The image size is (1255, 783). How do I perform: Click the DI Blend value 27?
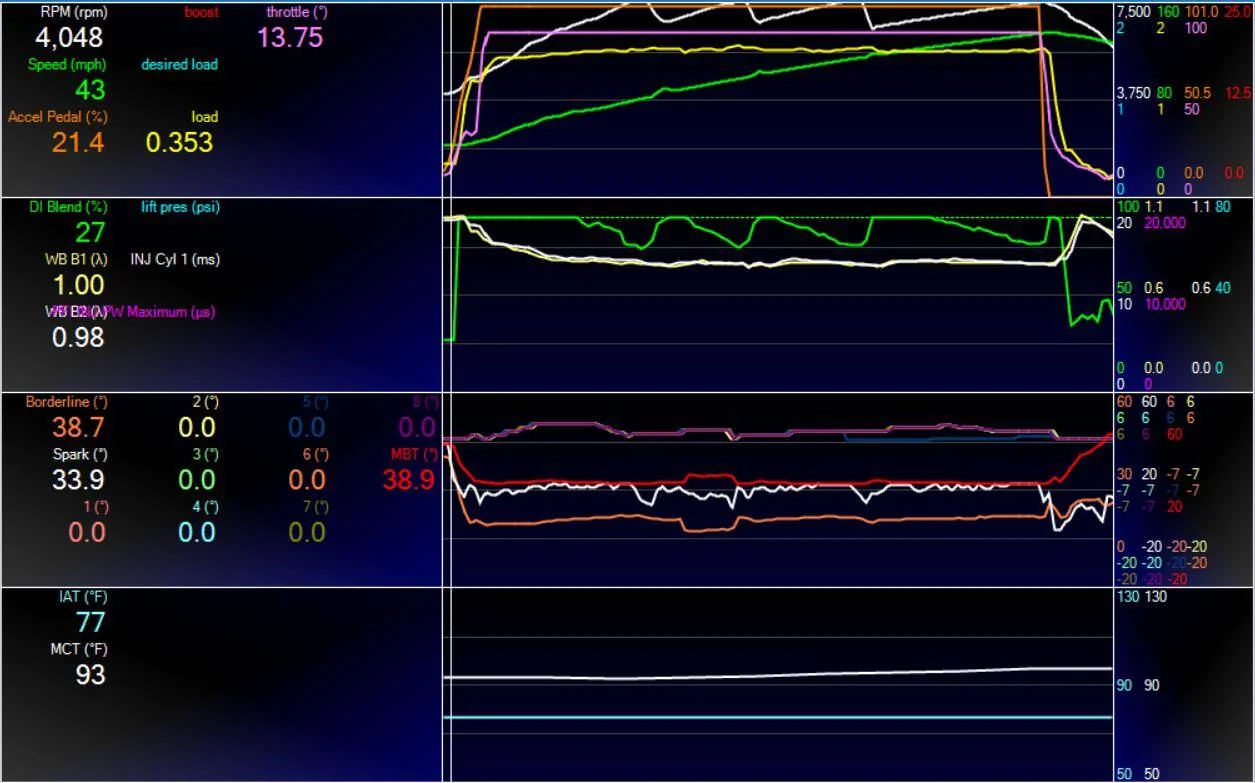[x=91, y=233]
